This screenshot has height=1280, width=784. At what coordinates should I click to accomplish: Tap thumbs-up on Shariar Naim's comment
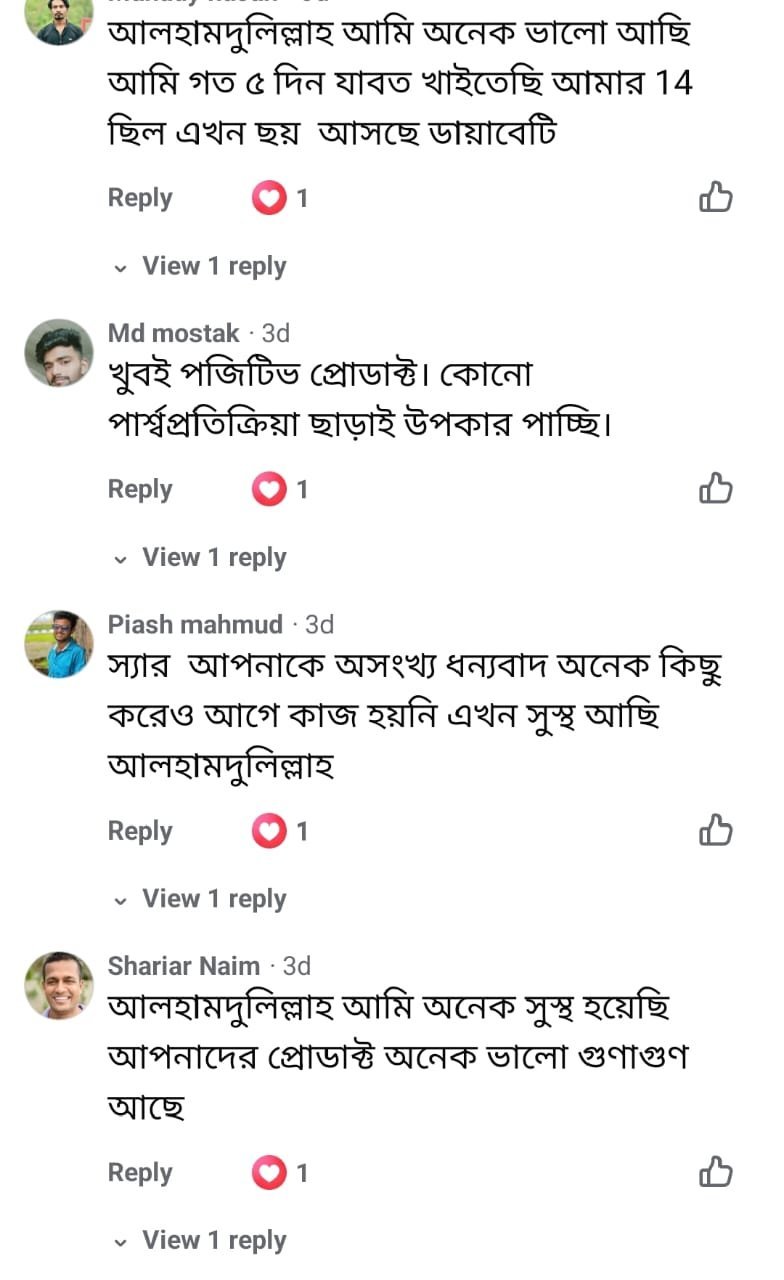(x=716, y=1172)
